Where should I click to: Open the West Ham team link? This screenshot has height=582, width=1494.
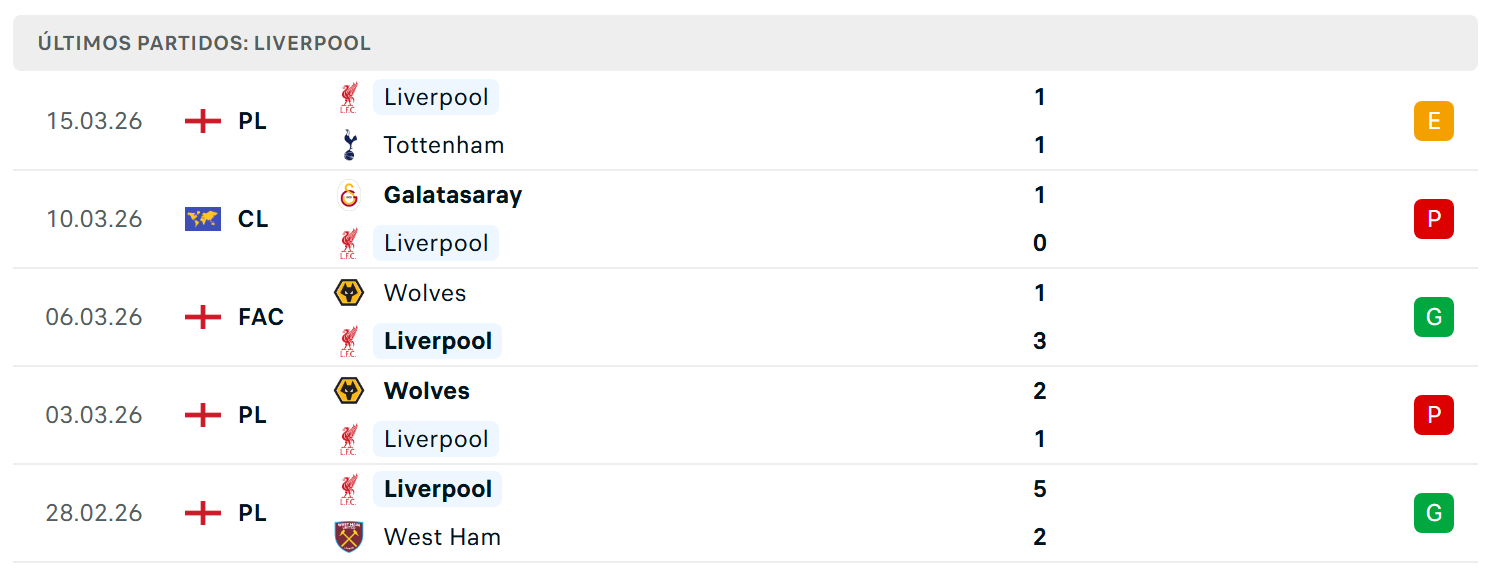point(442,537)
